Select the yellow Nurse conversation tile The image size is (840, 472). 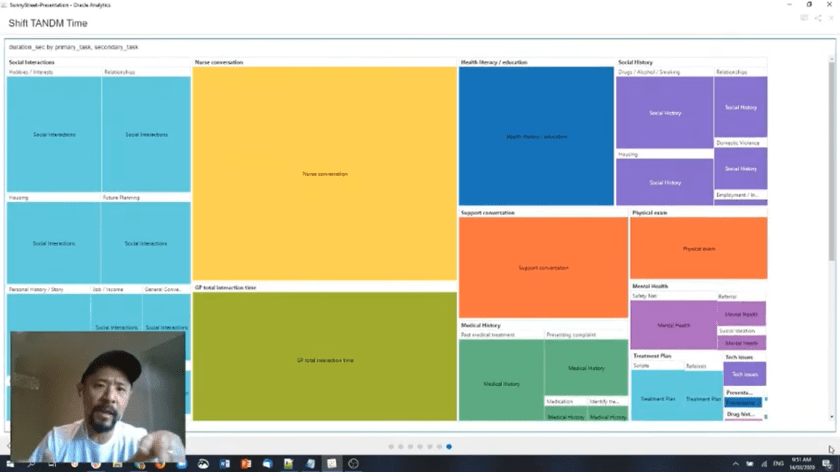tap(324, 174)
